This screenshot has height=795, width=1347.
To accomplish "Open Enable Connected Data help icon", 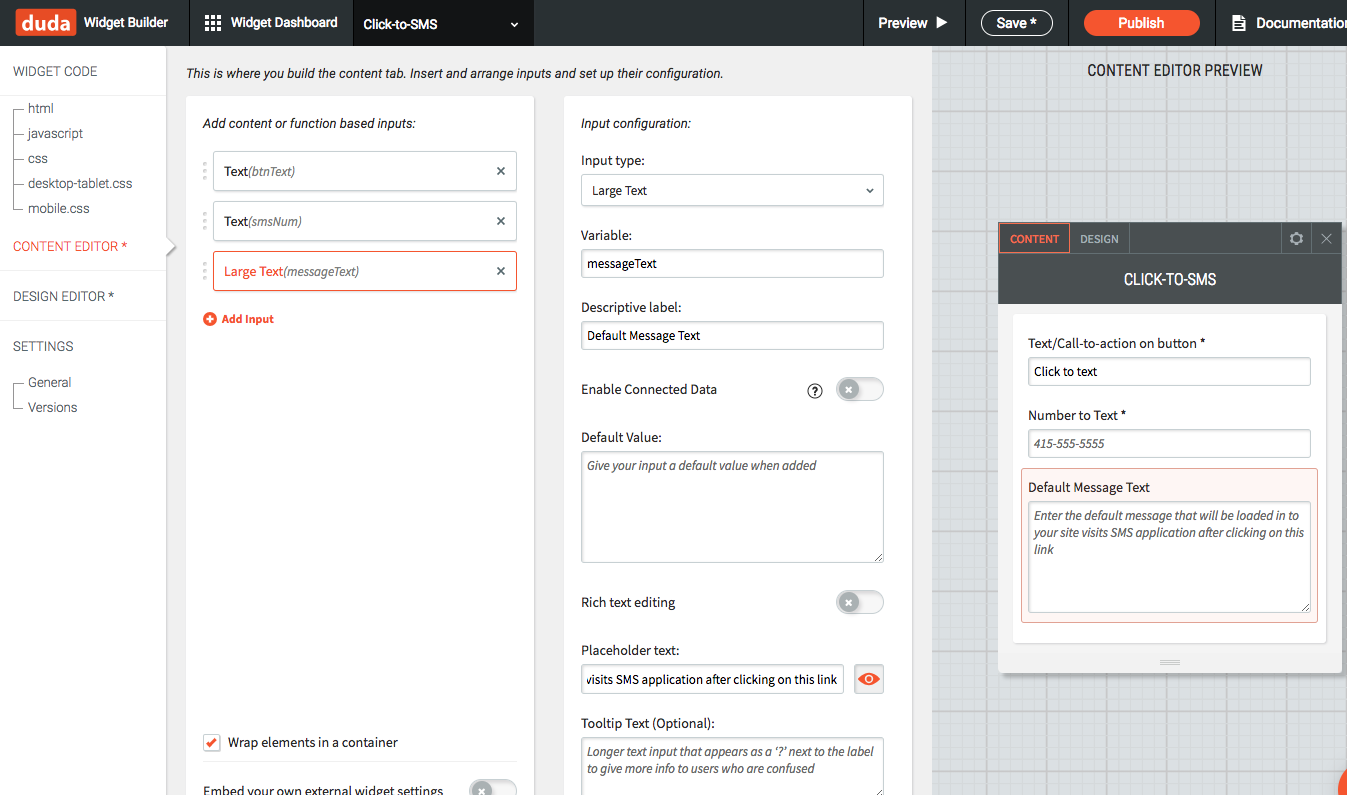I will coord(815,390).
